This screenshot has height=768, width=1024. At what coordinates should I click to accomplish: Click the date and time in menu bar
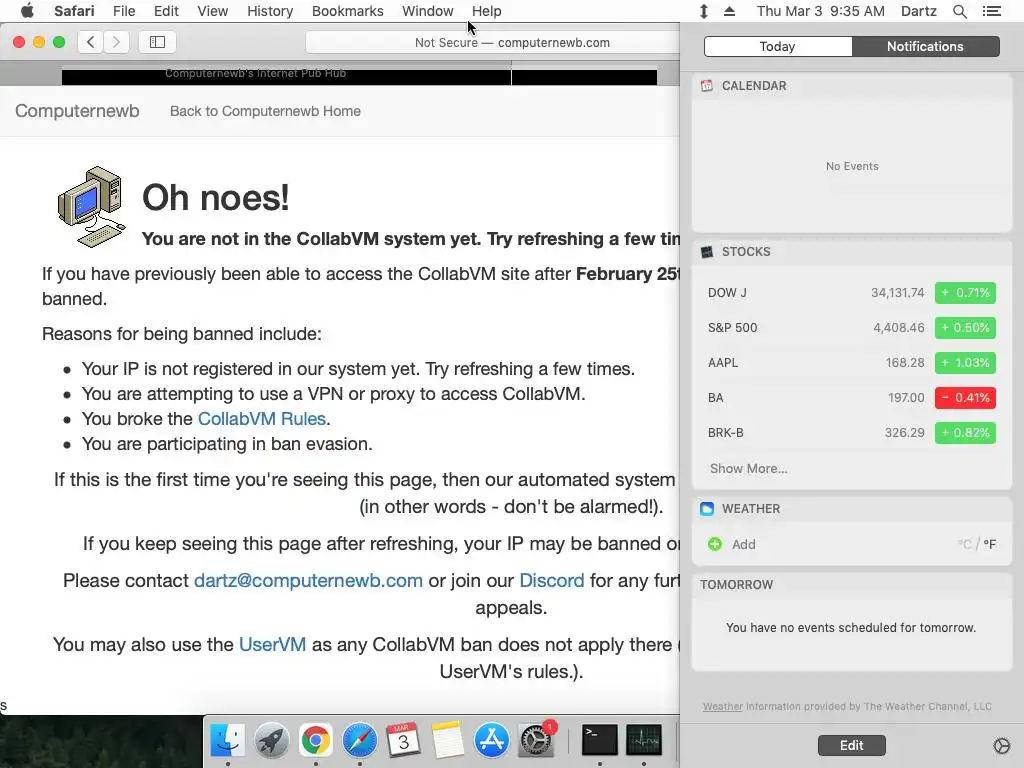tap(820, 11)
